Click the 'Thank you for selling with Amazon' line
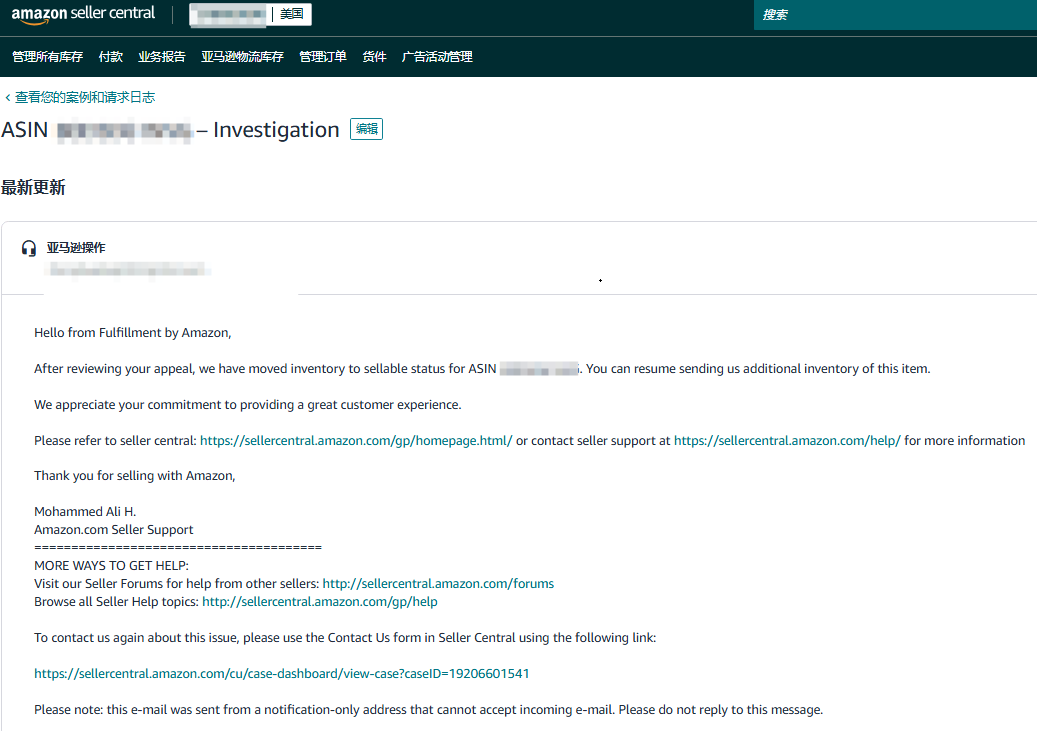1037x731 pixels. [x=134, y=476]
